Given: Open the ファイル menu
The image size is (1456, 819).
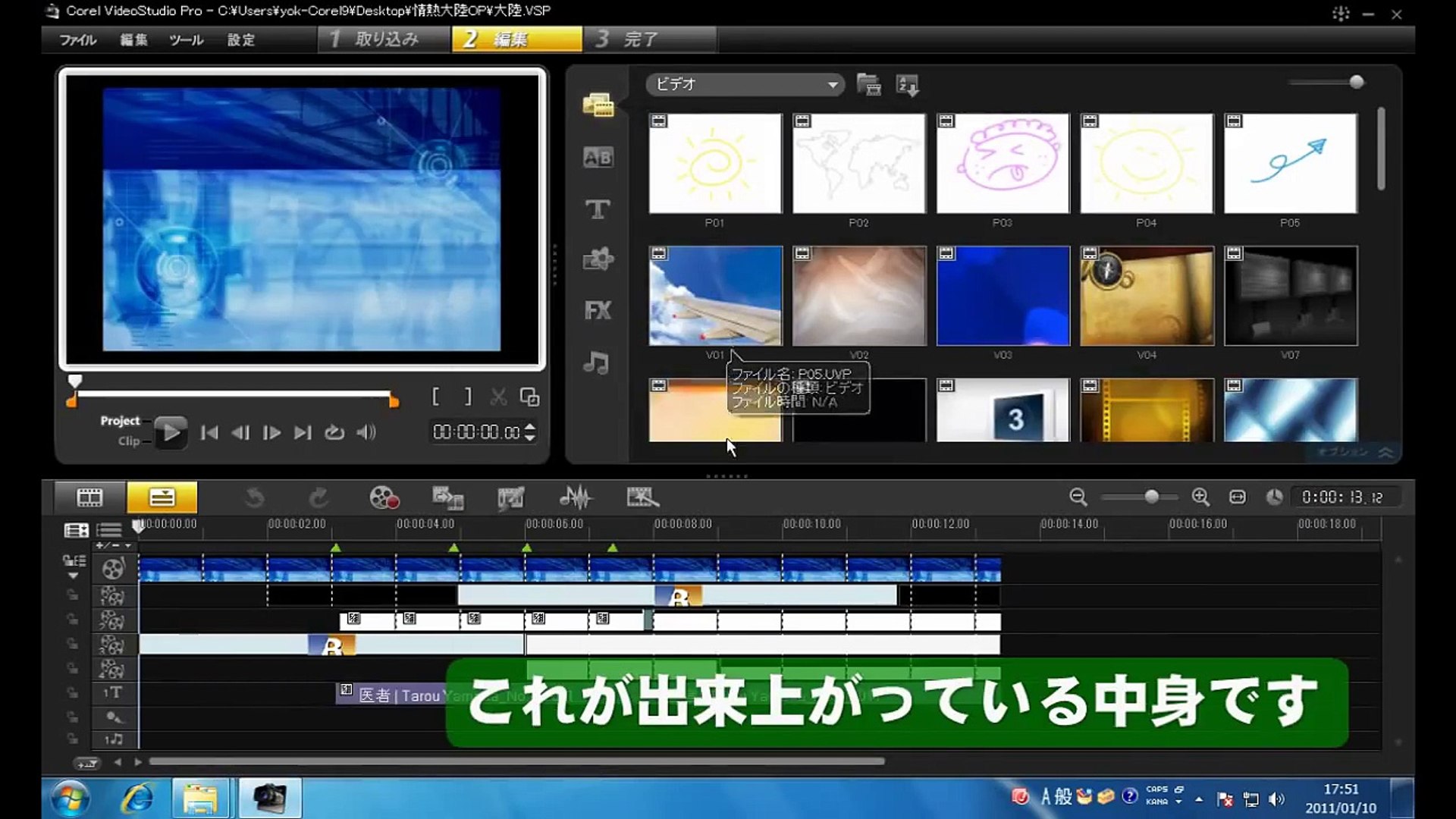Looking at the screenshot, I should pyautogui.click(x=78, y=39).
